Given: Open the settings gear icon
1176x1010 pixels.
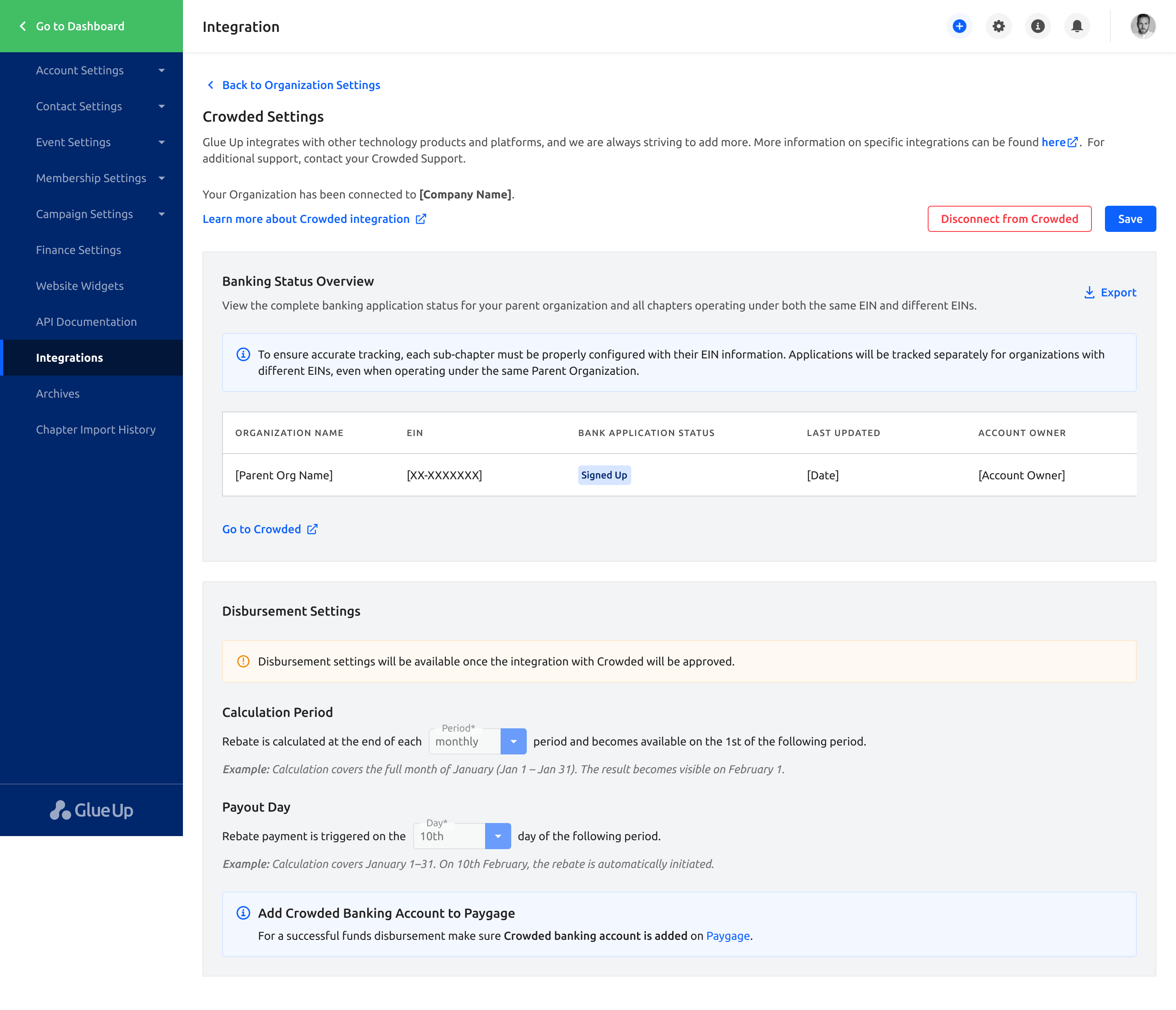Looking at the screenshot, I should coord(998,26).
